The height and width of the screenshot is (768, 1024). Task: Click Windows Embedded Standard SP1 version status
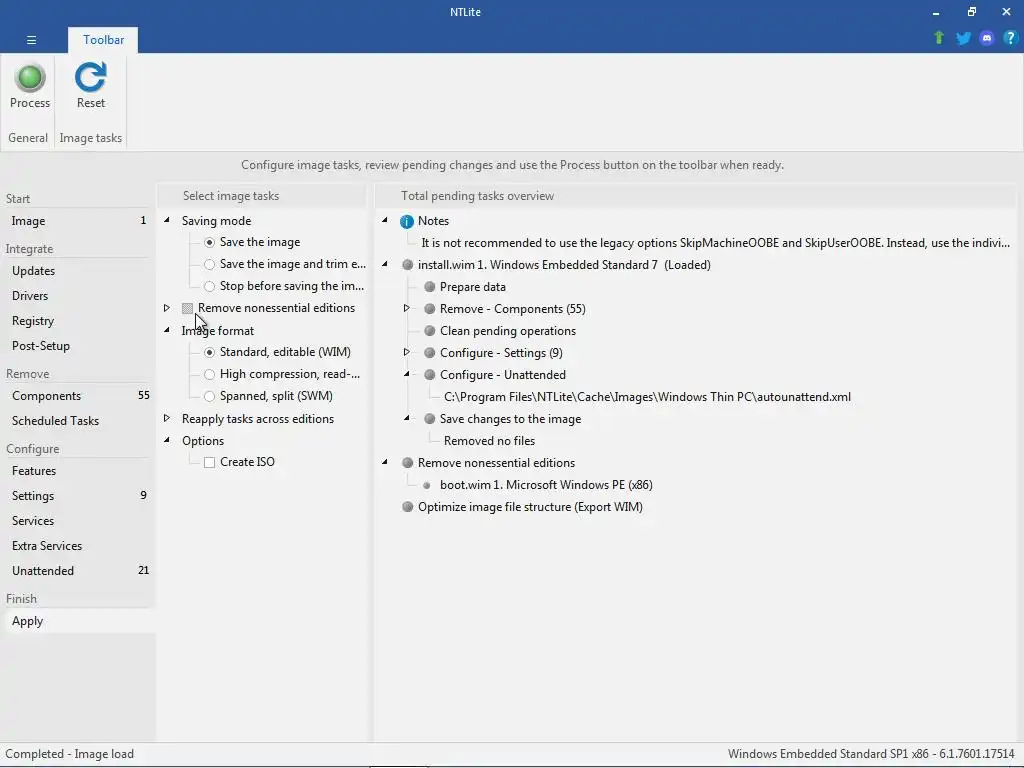tap(871, 754)
